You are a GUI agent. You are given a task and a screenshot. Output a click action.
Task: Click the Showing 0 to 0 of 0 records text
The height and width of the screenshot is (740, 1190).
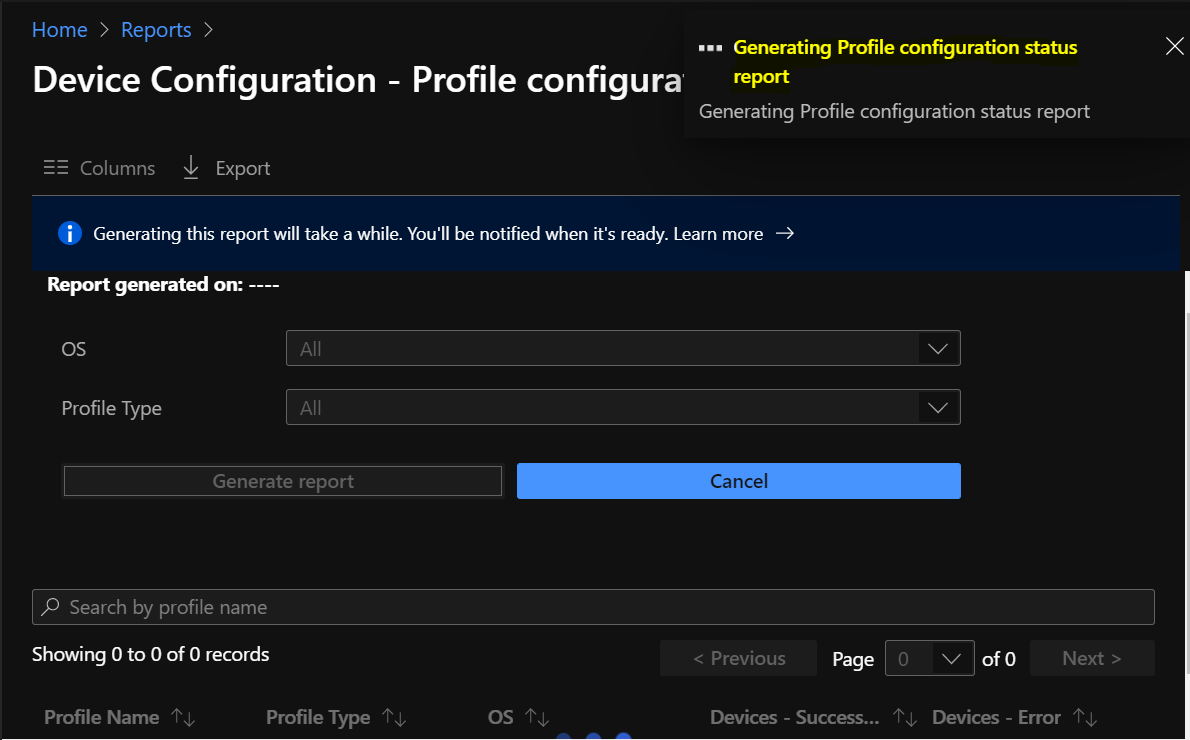click(150, 654)
